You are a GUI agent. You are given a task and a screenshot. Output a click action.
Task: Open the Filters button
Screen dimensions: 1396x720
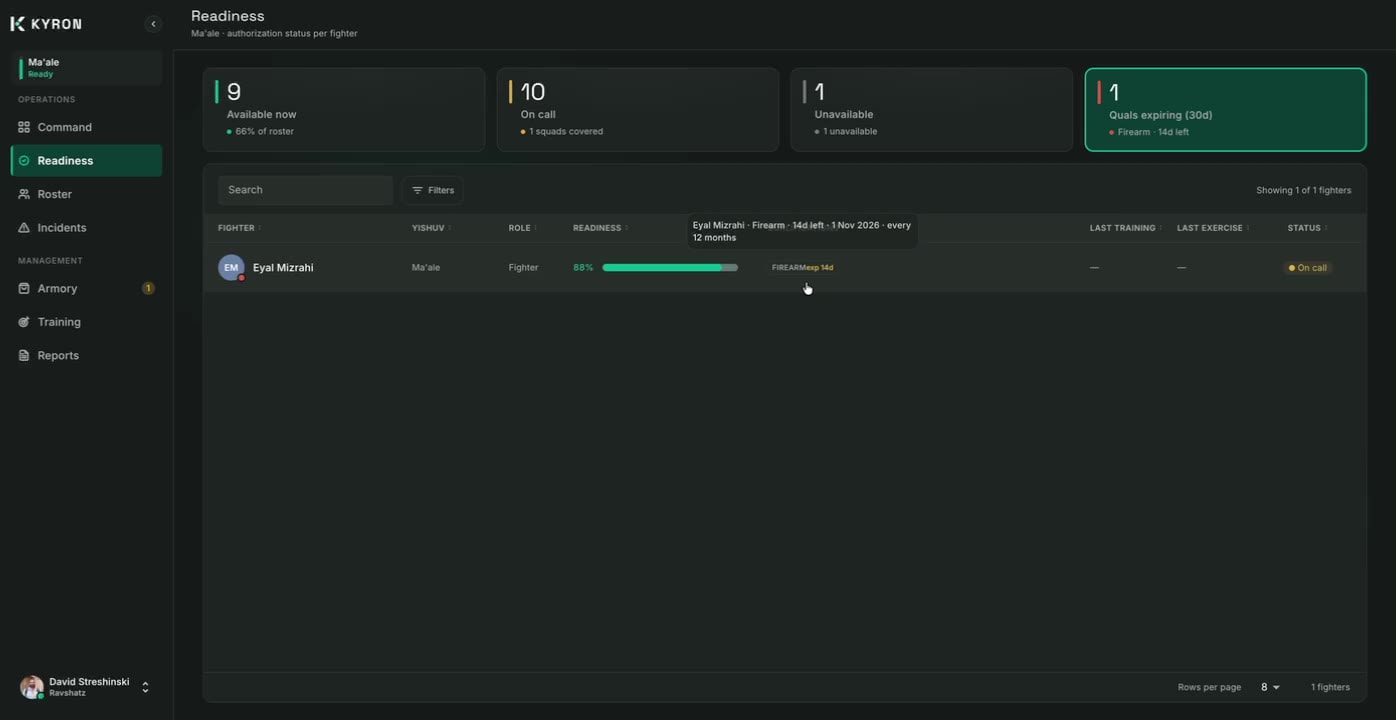point(432,190)
